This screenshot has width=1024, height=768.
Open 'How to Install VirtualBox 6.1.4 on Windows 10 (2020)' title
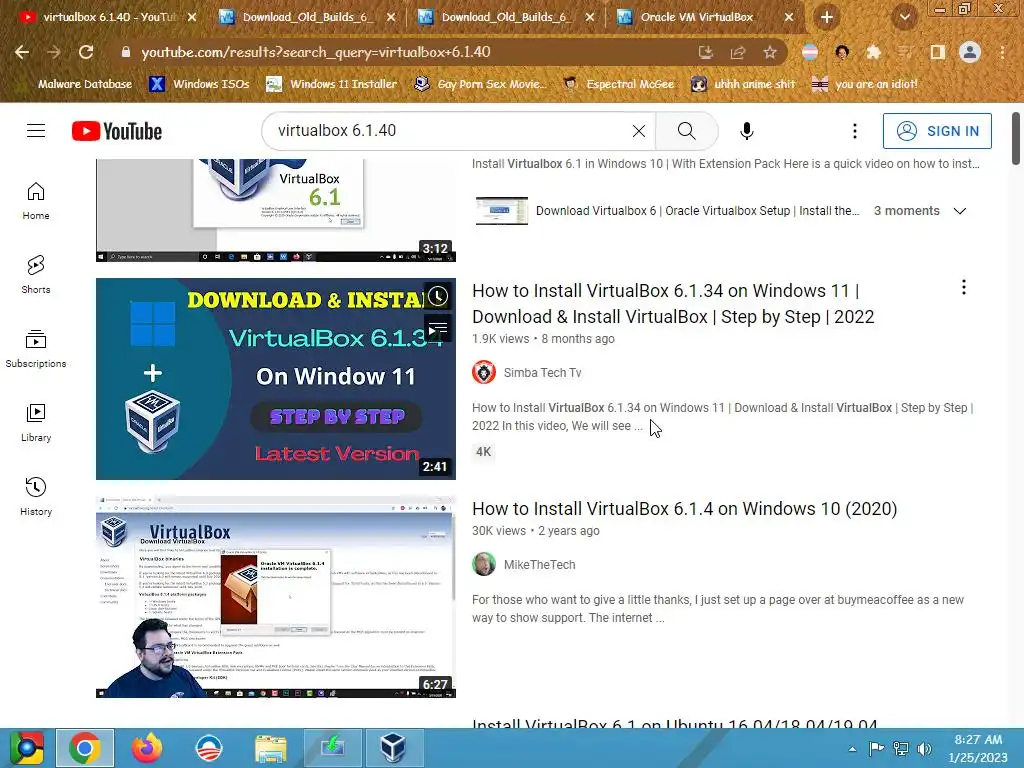(684, 509)
